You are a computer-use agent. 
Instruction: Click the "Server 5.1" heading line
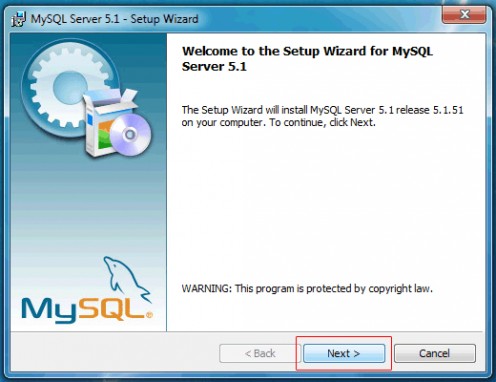click(214, 67)
